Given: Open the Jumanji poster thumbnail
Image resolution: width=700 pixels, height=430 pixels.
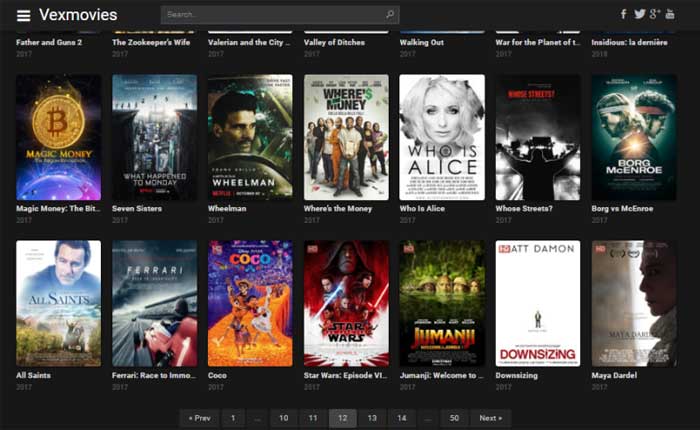Looking at the screenshot, I should [x=442, y=304].
